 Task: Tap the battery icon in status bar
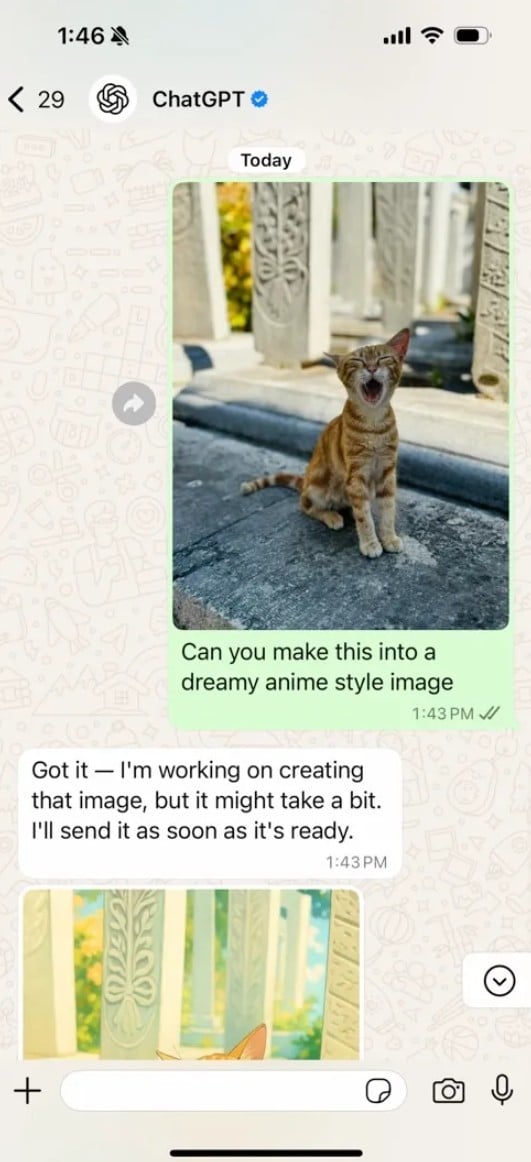pos(472,35)
